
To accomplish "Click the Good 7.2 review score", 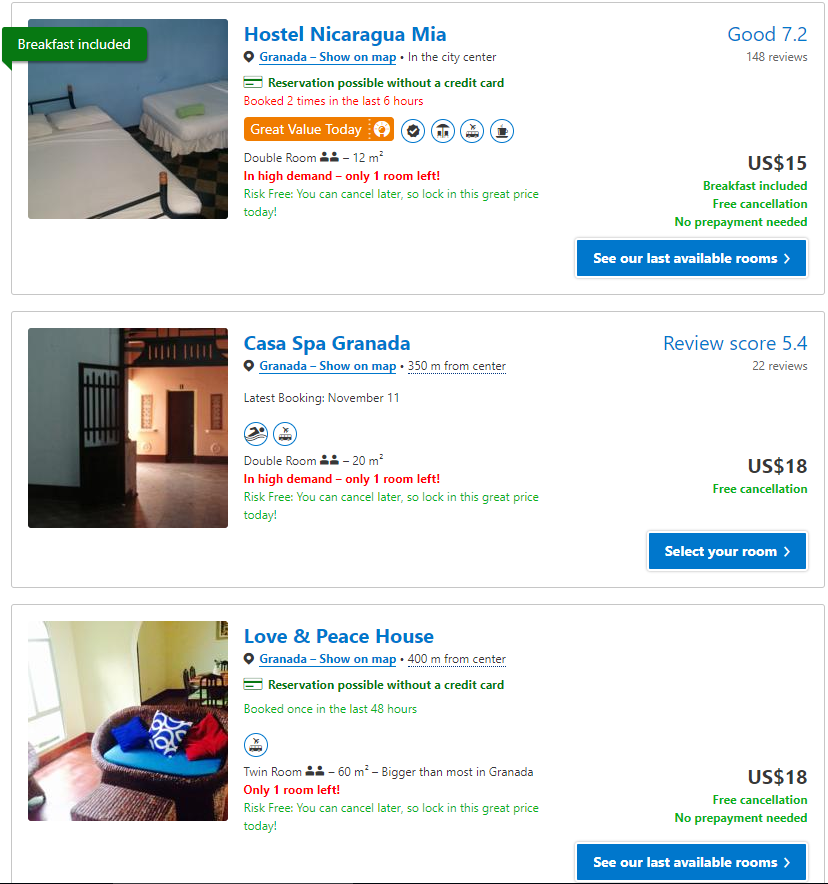I will pos(767,34).
